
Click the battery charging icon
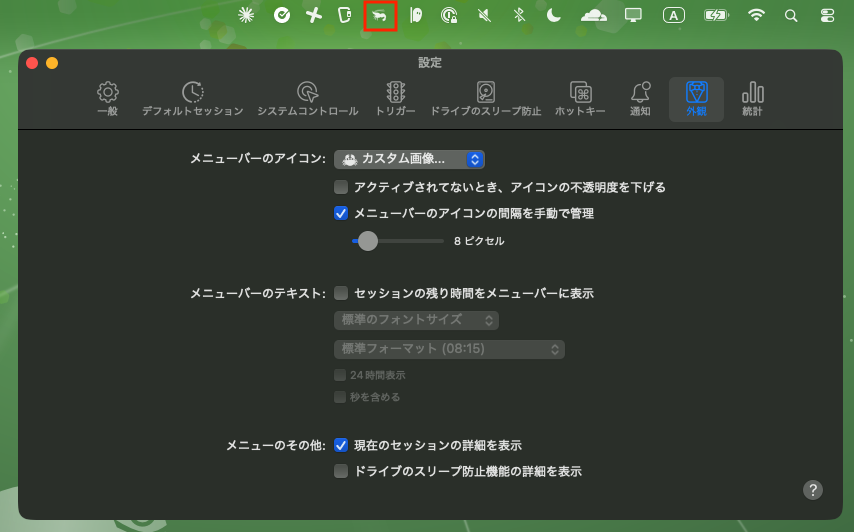tap(716, 15)
